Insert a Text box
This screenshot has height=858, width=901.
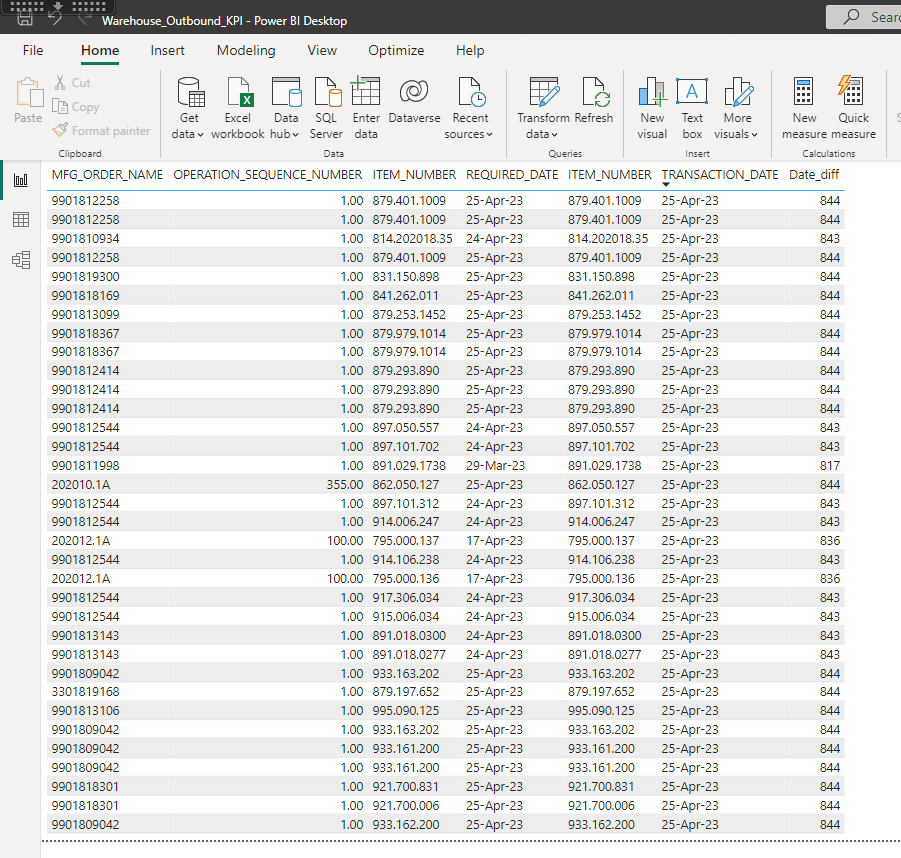tap(692, 108)
